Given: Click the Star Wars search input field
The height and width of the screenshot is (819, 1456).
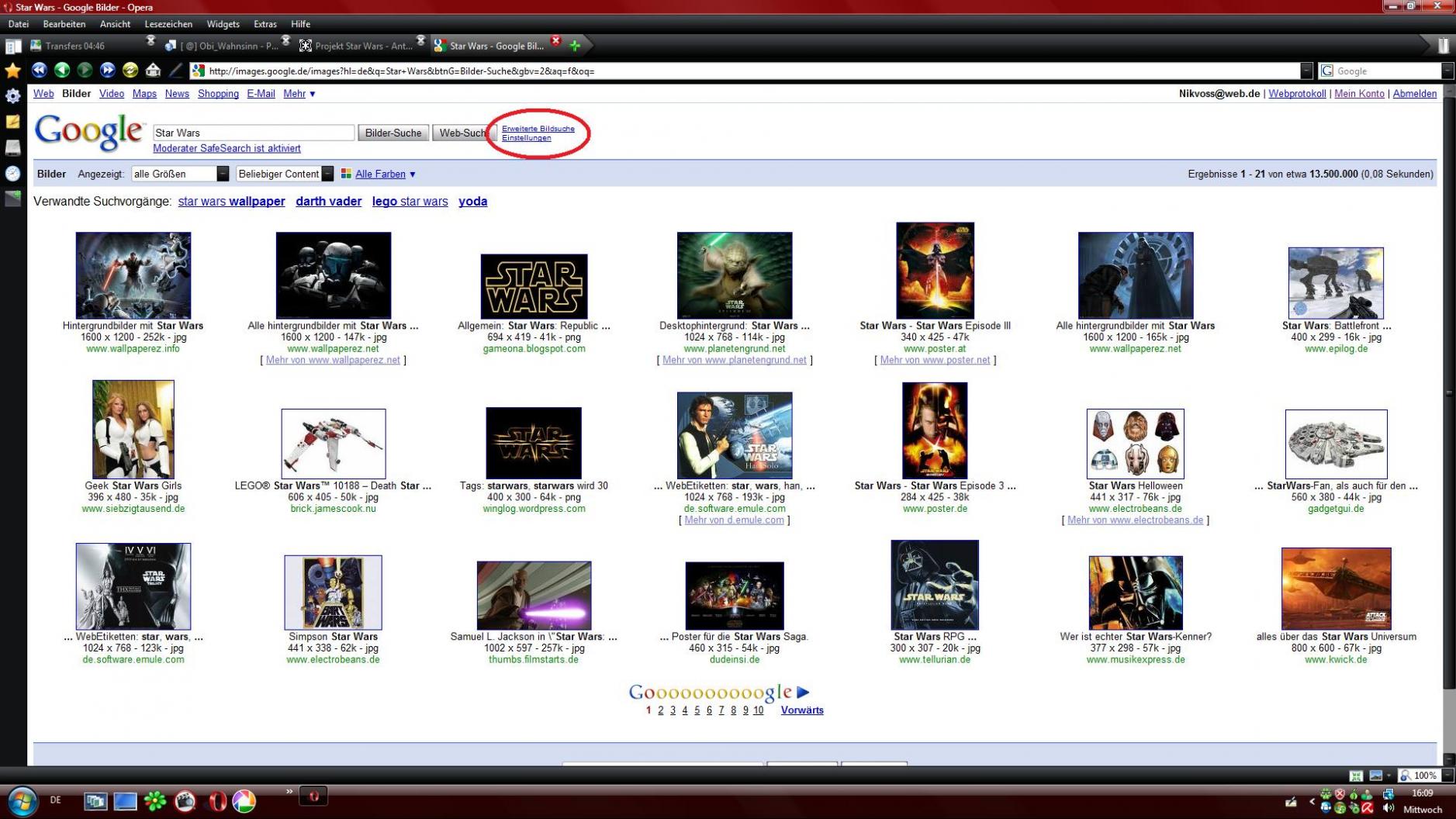Looking at the screenshot, I should point(254,133).
